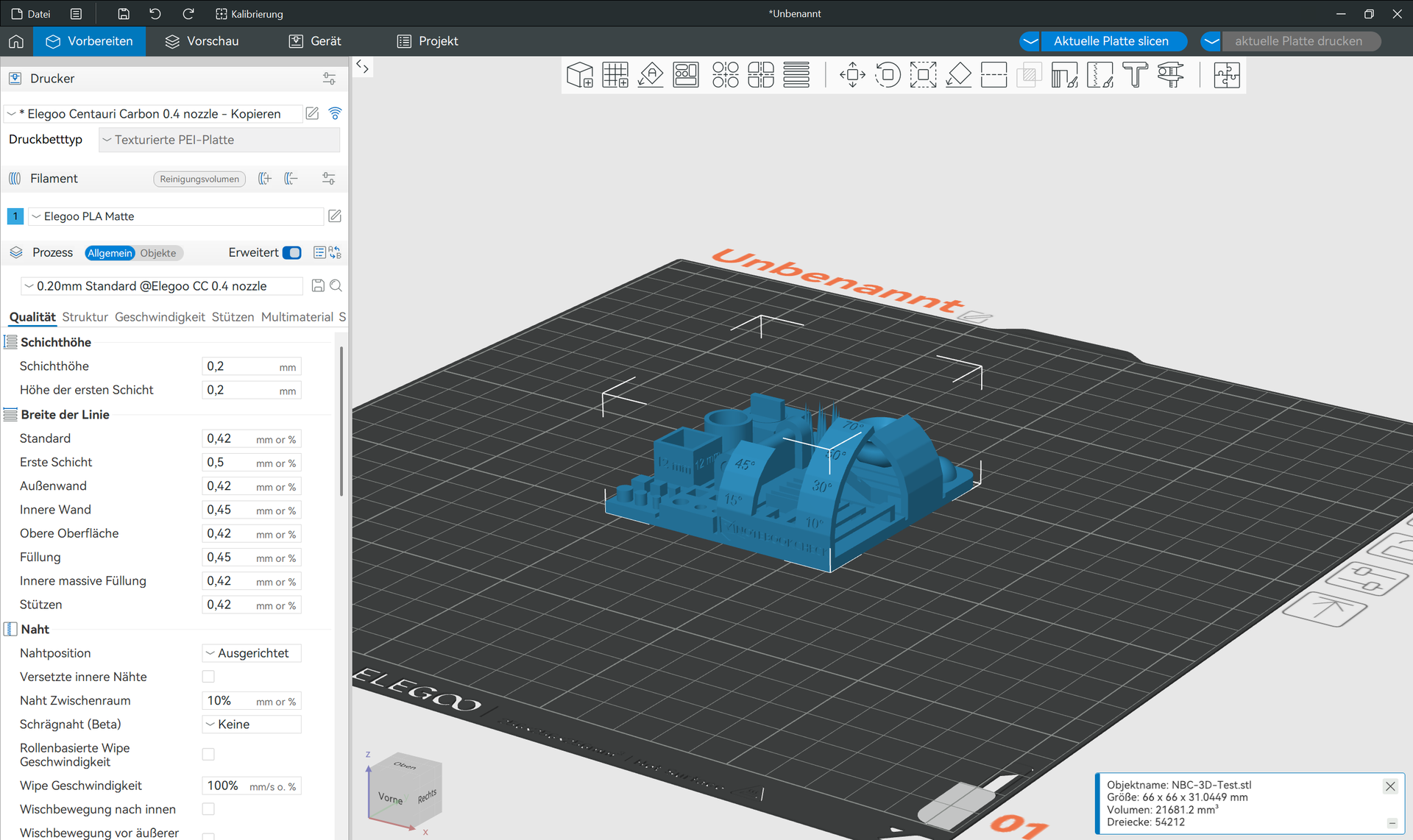Click the Add object cube icon
This screenshot has height=840, width=1413.
580,75
